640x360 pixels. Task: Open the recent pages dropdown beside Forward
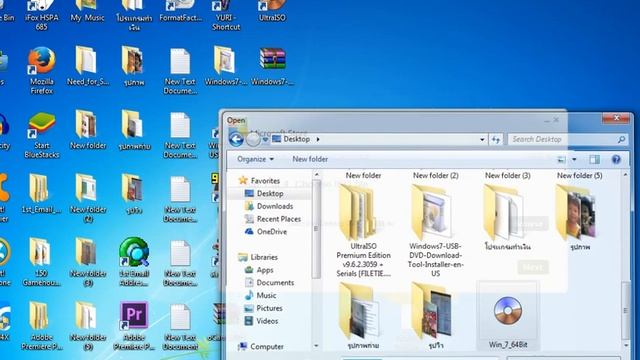coord(265,140)
